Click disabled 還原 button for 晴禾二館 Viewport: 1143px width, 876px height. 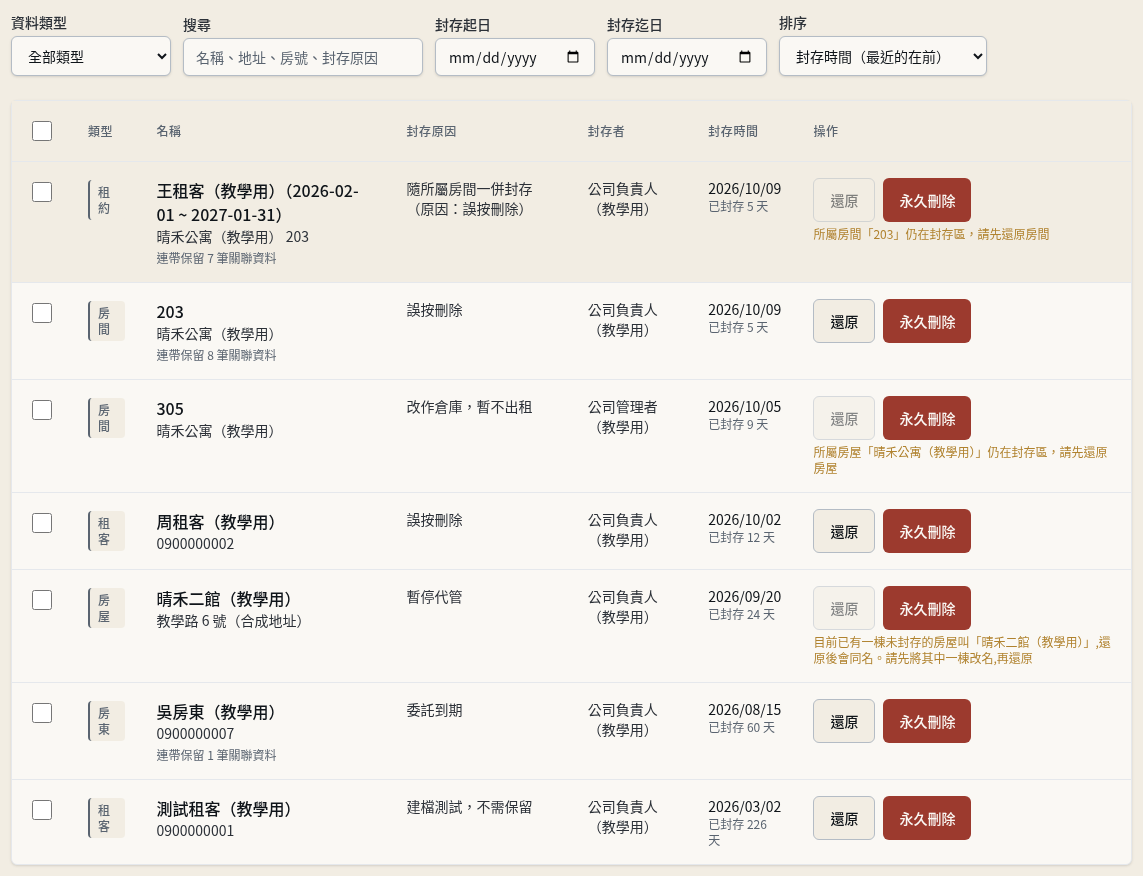coord(843,609)
